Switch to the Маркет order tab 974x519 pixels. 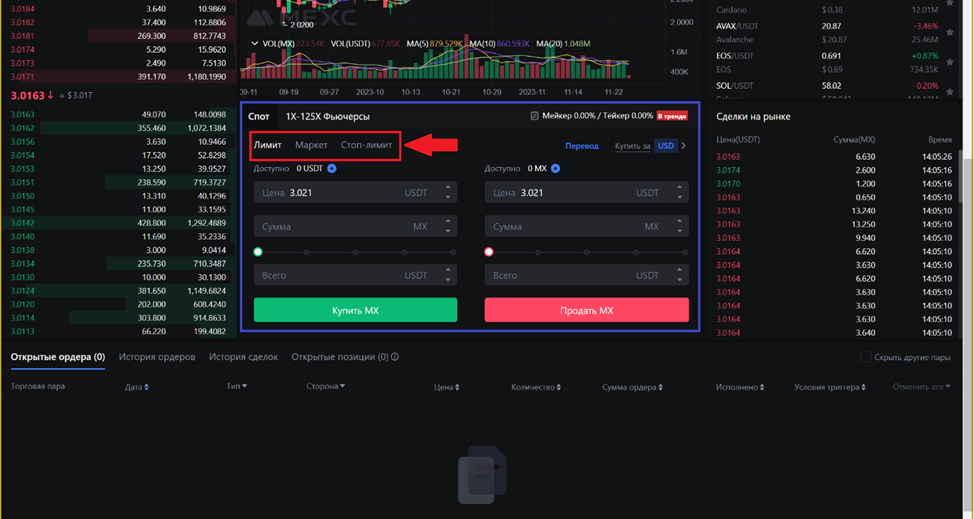(311, 146)
